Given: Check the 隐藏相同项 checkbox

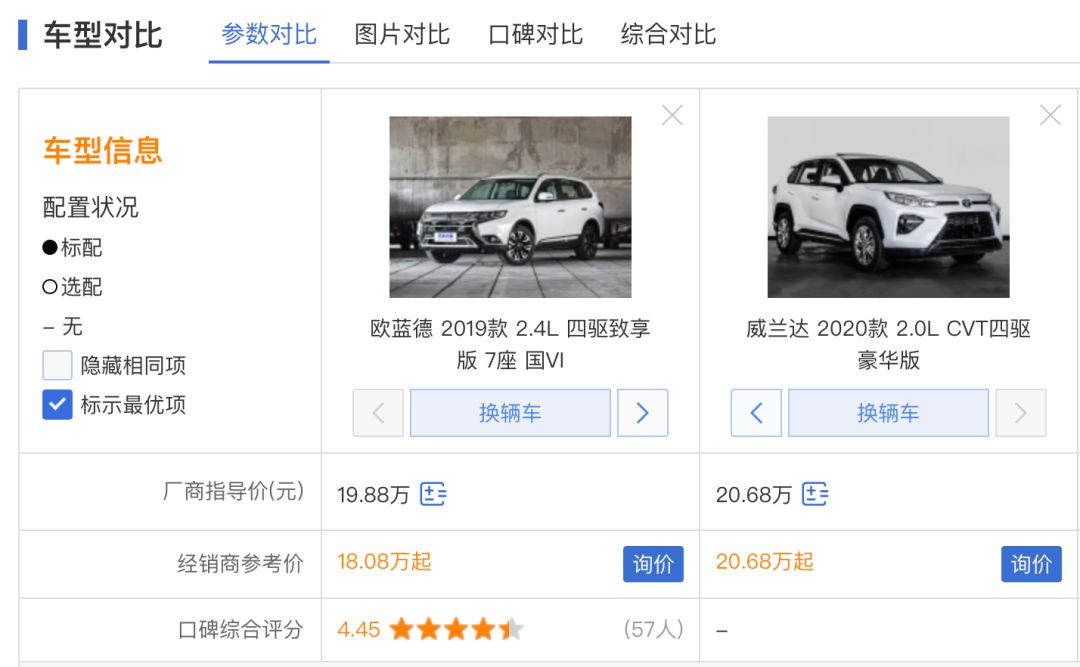Looking at the screenshot, I should (57, 365).
